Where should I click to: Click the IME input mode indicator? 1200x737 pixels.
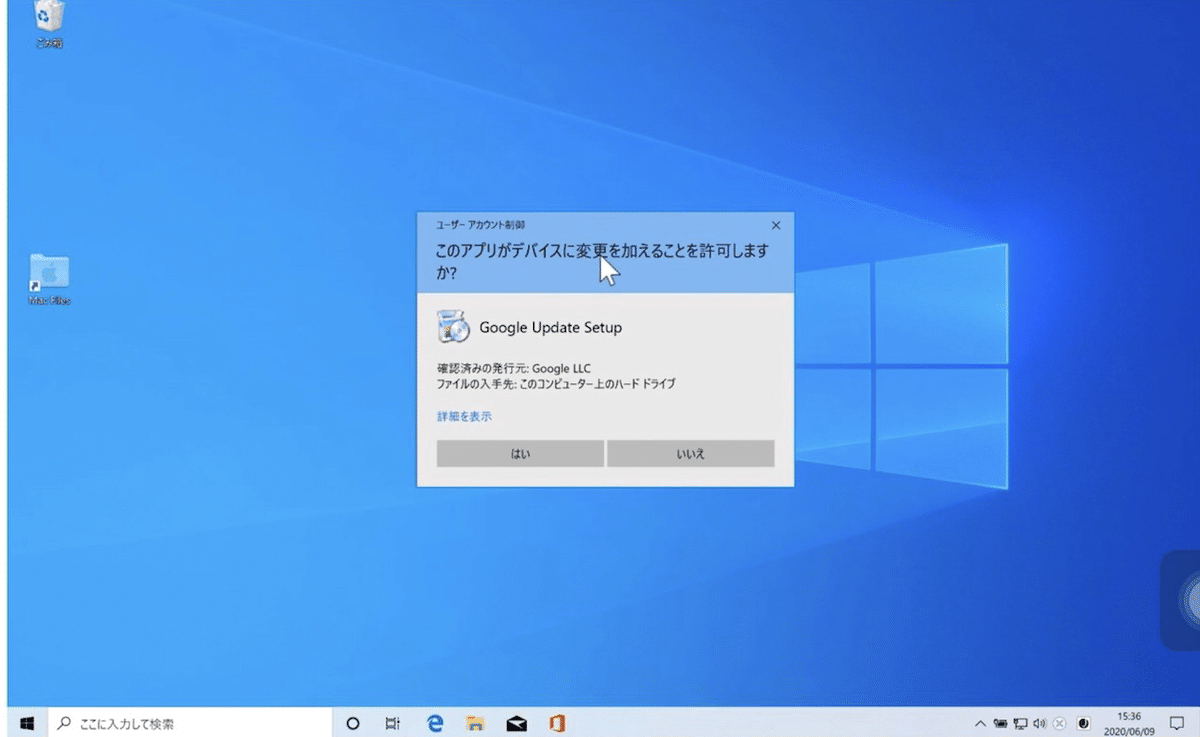(x=1083, y=723)
